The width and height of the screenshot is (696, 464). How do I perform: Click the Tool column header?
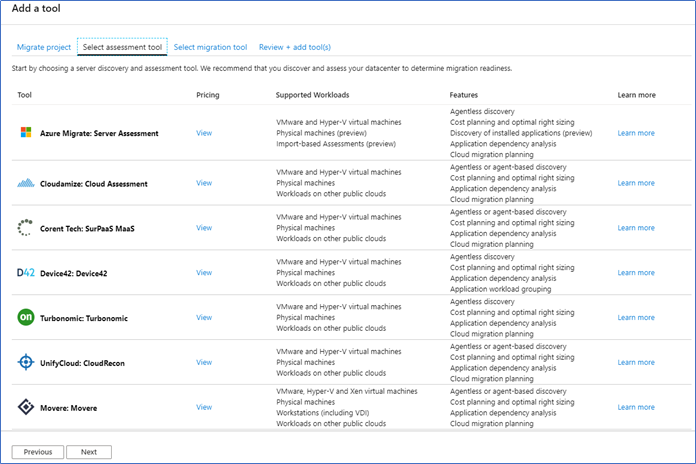pos(24,95)
